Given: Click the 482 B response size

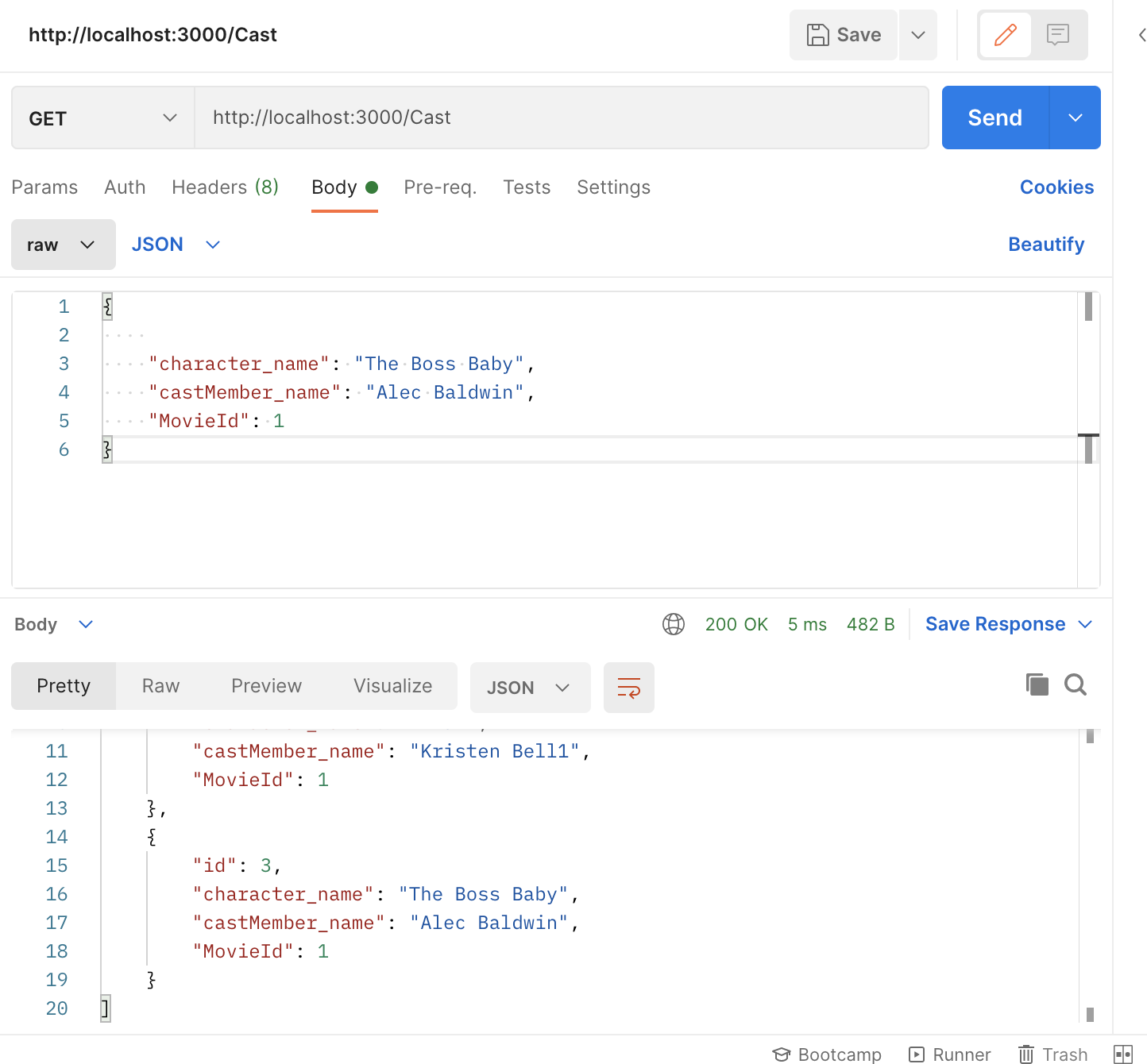Looking at the screenshot, I should click(871, 624).
